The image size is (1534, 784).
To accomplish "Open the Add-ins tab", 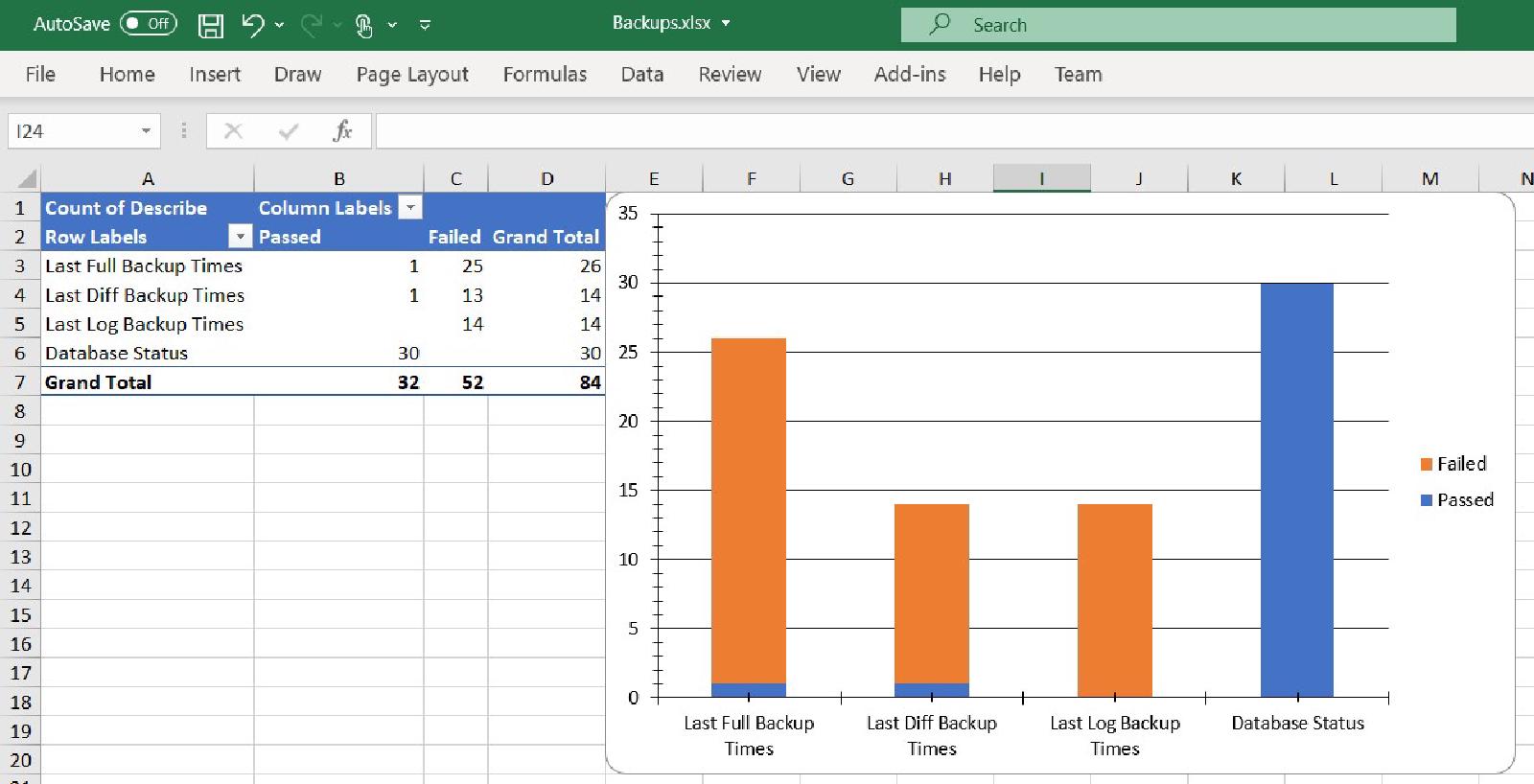I will tap(910, 74).
